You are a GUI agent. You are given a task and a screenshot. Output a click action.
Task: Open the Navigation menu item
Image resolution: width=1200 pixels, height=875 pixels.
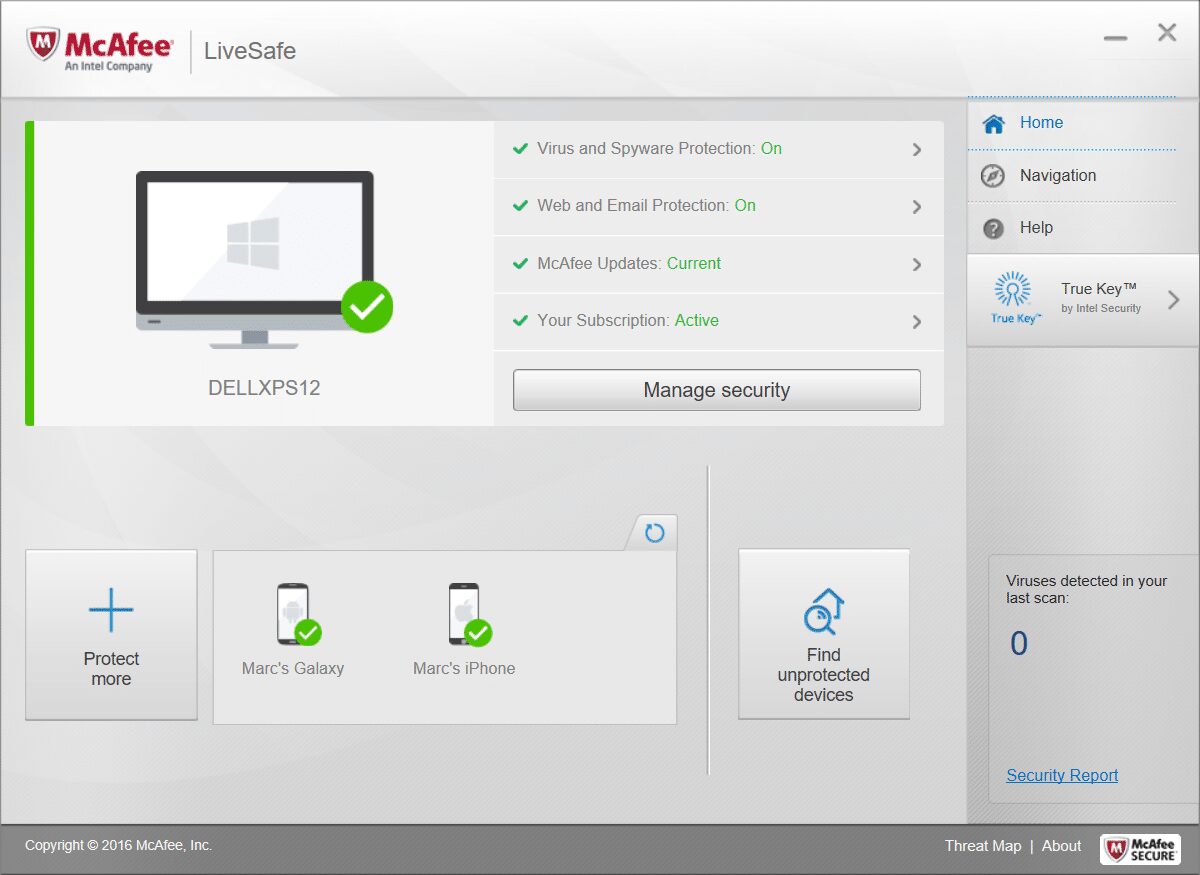click(x=1071, y=176)
